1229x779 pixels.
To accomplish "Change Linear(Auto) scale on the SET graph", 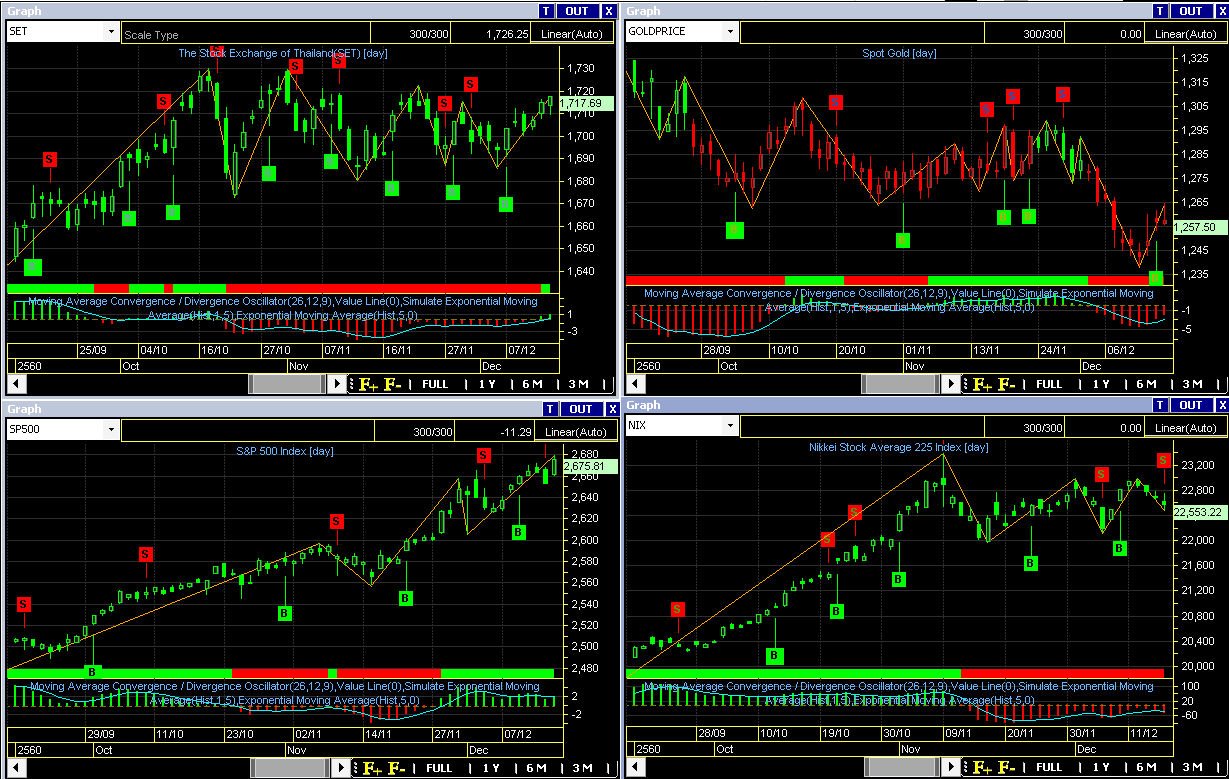I will [x=572, y=34].
